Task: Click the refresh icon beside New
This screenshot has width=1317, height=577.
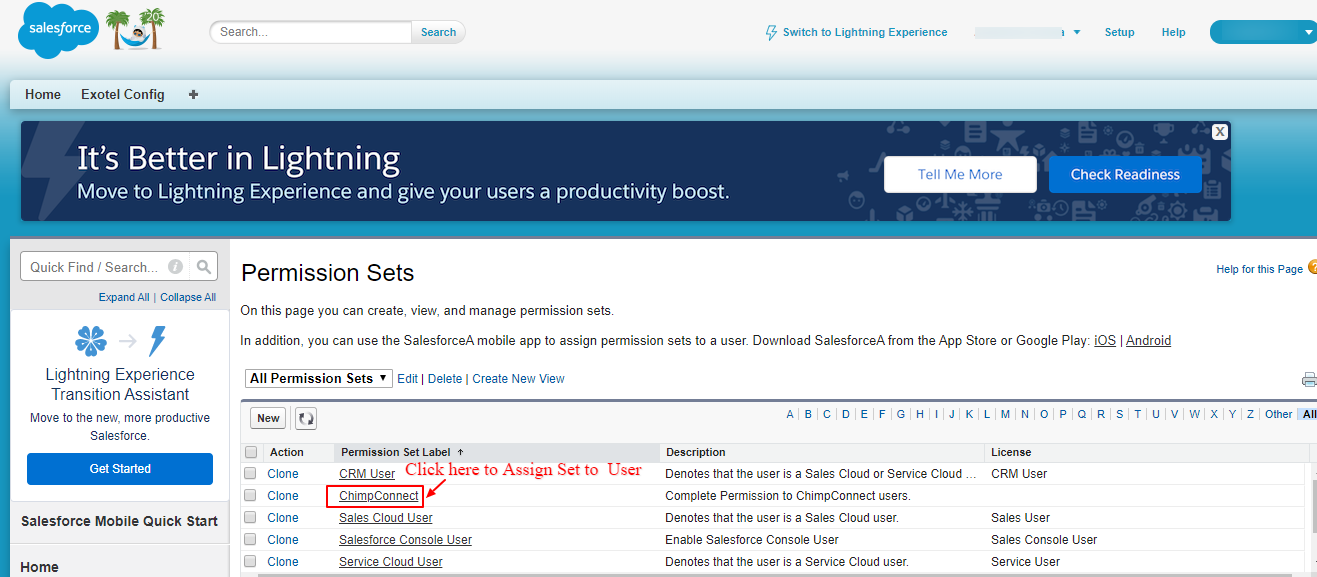Action: pyautogui.click(x=306, y=419)
